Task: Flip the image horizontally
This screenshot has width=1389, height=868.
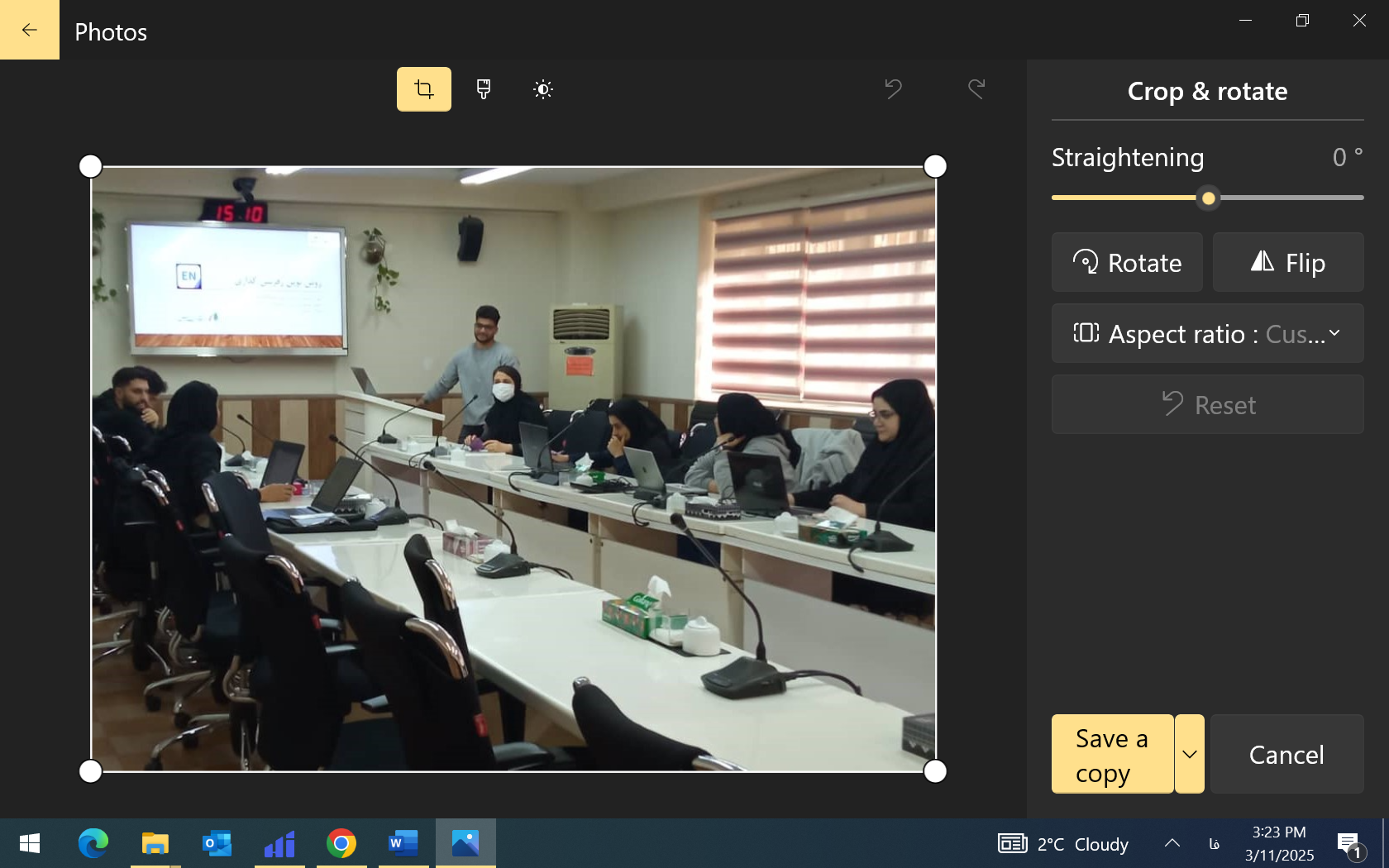Action: pos(1288,263)
